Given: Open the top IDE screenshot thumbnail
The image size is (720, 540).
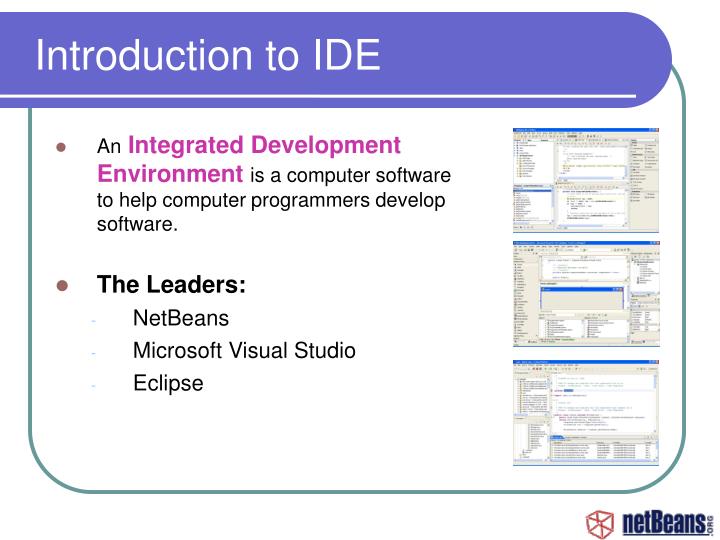Looking at the screenshot, I should click(586, 180).
